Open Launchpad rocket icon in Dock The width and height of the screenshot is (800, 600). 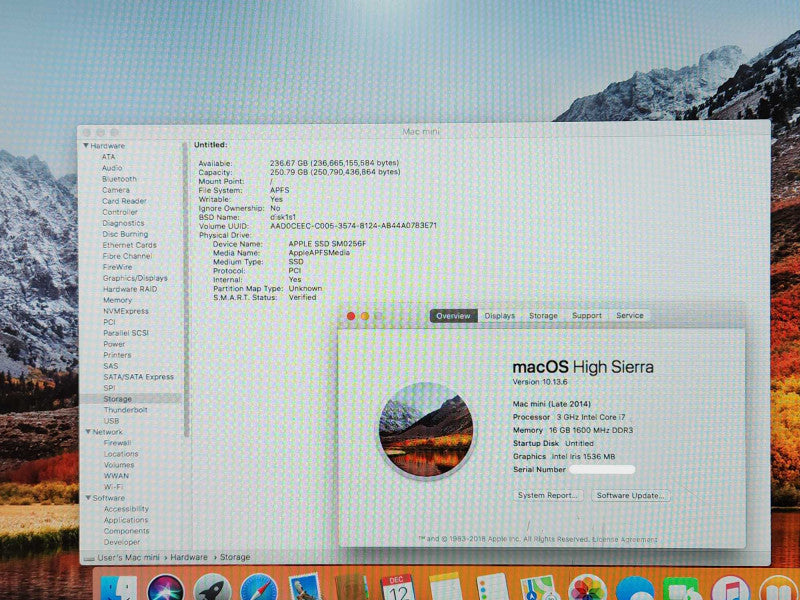212,588
